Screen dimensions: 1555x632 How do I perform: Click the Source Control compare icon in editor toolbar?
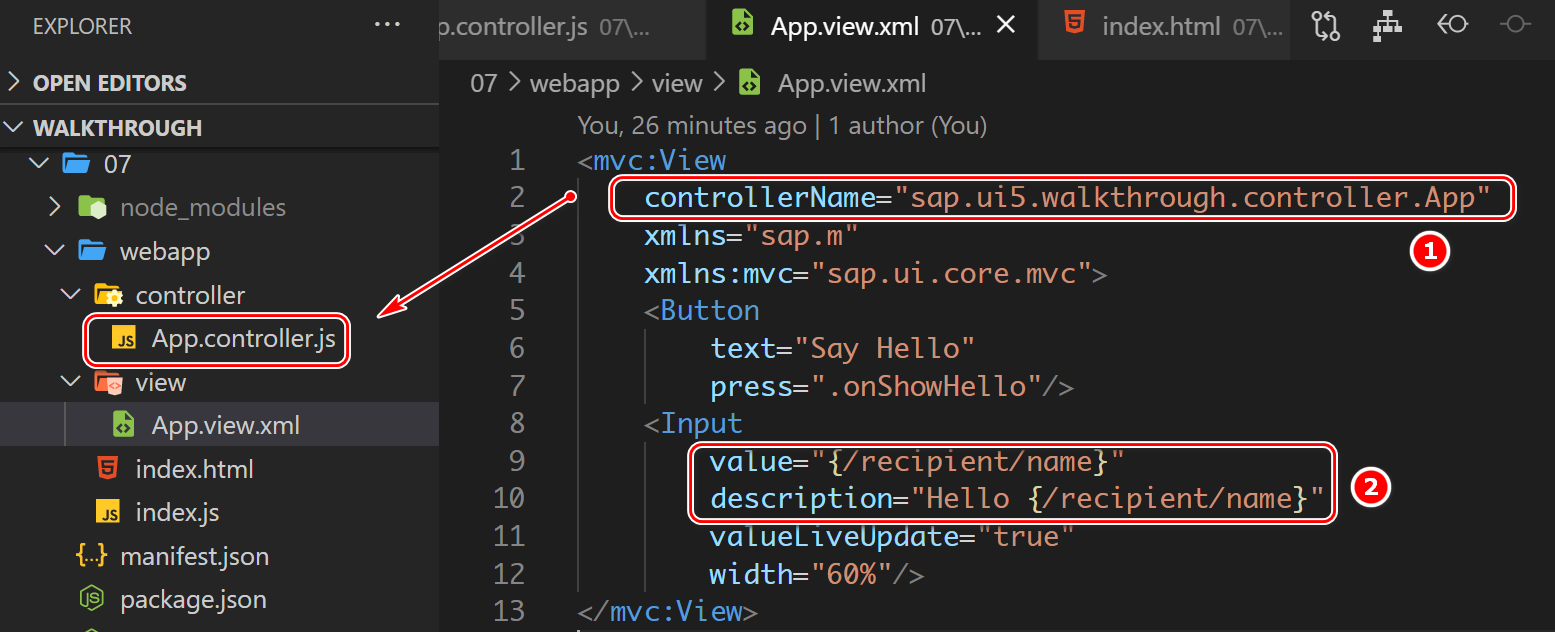click(1325, 26)
